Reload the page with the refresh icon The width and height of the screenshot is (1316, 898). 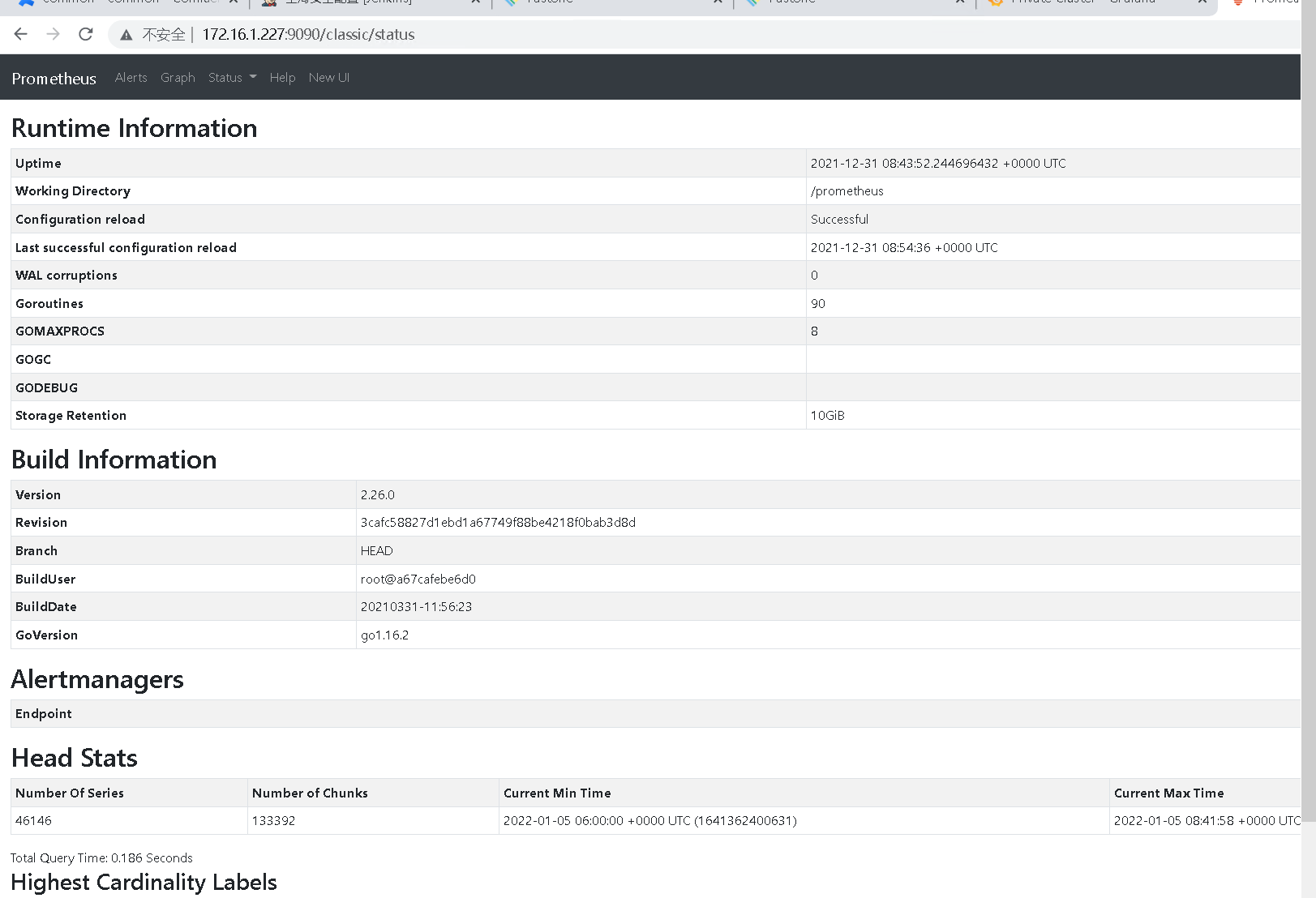point(86,34)
